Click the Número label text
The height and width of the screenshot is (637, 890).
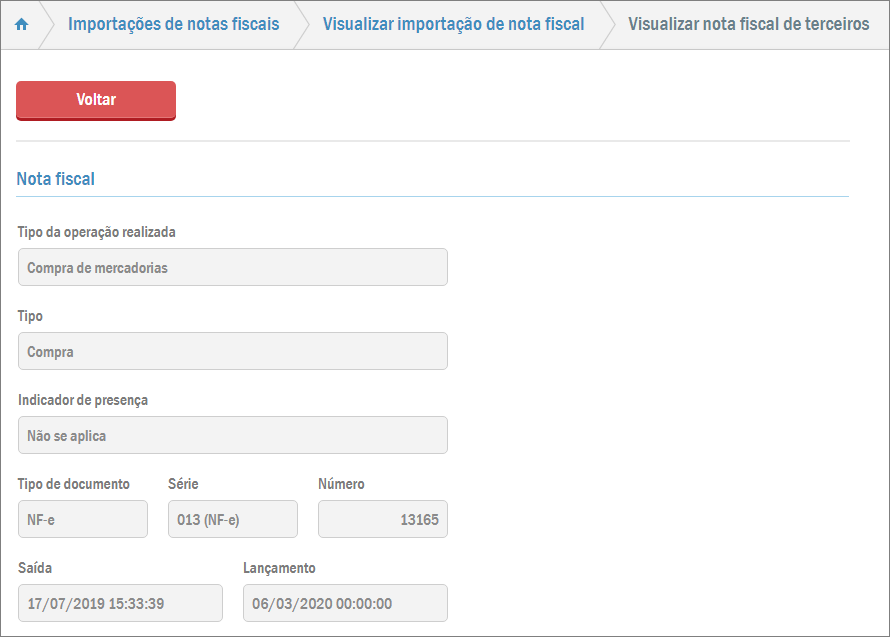click(341, 484)
